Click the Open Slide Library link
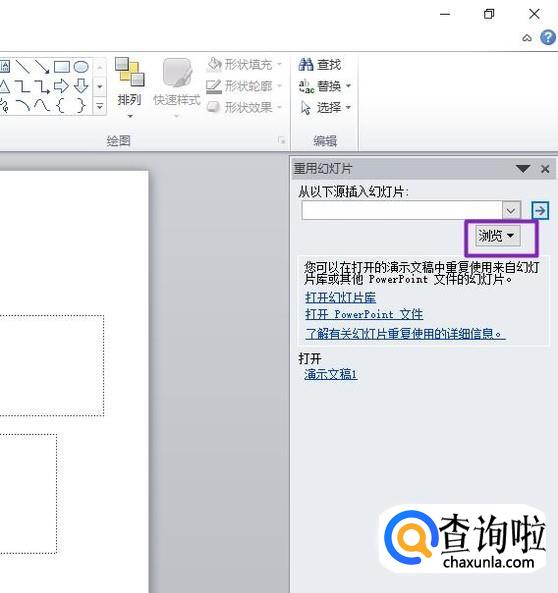The image size is (558, 593). [340, 298]
